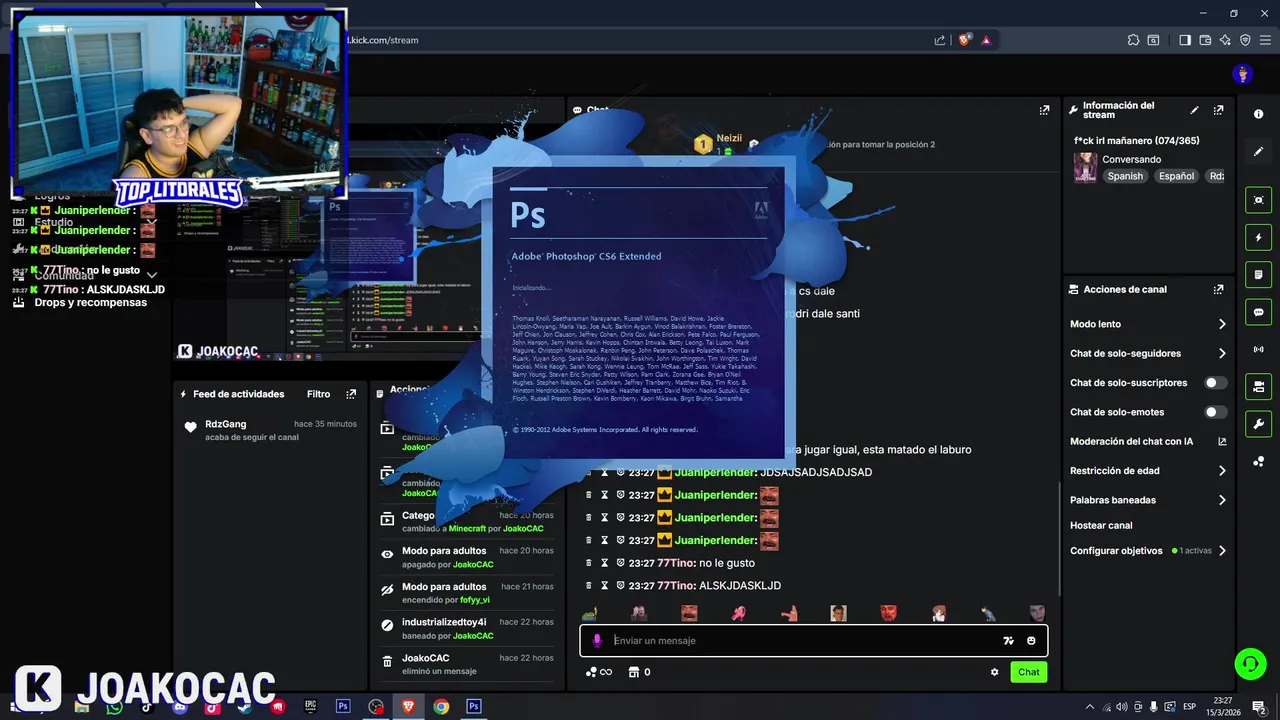
Task: Open the browser hamburger menu
Action: (1265, 40)
